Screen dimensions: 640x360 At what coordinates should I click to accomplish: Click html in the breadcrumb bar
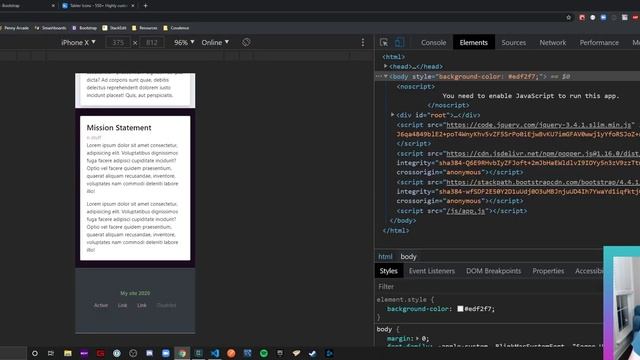tap(385, 257)
